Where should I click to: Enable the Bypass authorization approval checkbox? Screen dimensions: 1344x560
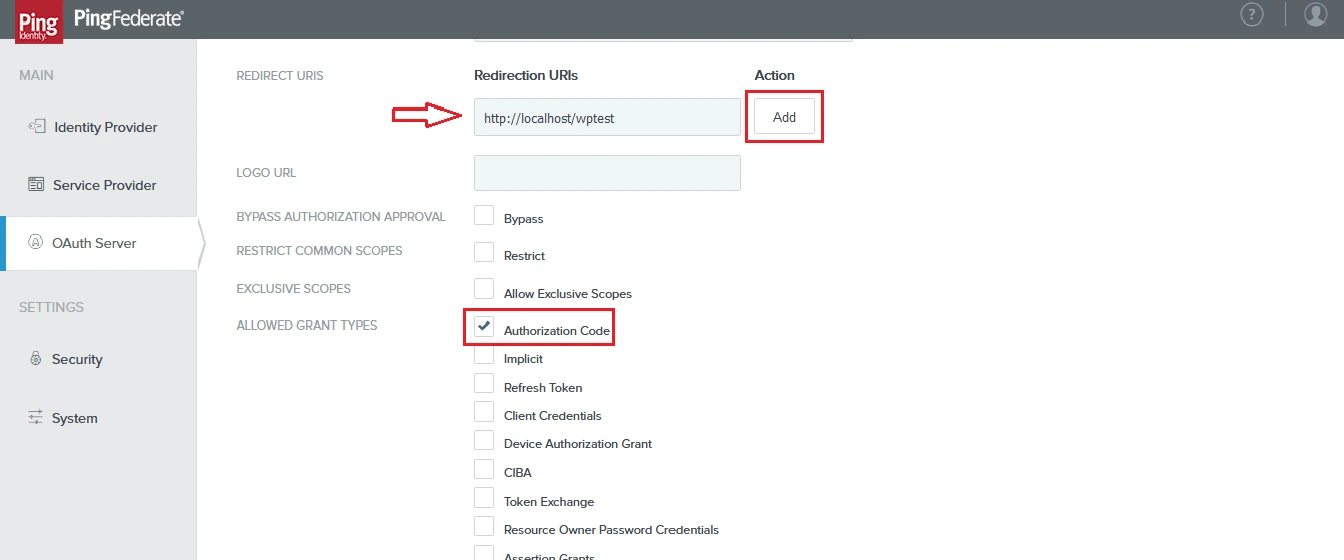tap(484, 215)
